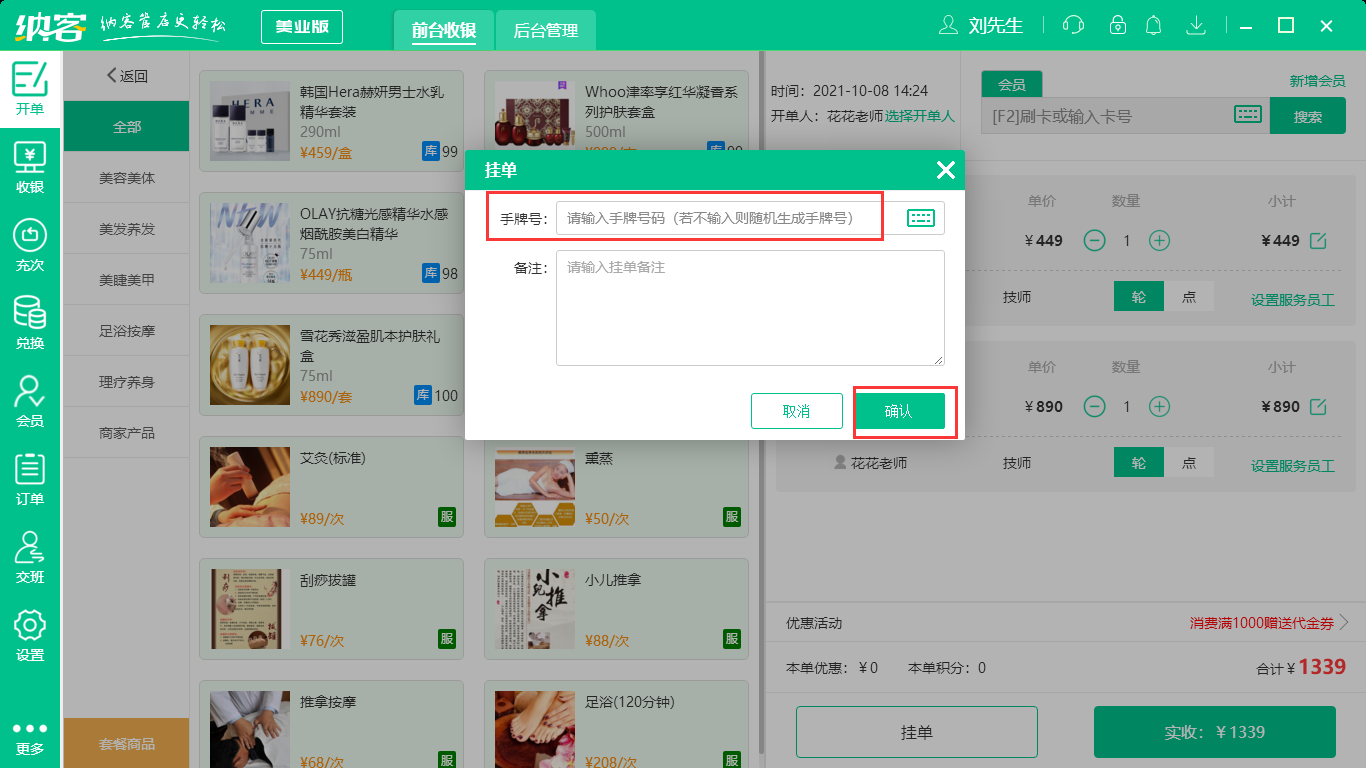Open the 兑换 (exchange) module
This screenshot has height=768, width=1366.
pos(30,318)
